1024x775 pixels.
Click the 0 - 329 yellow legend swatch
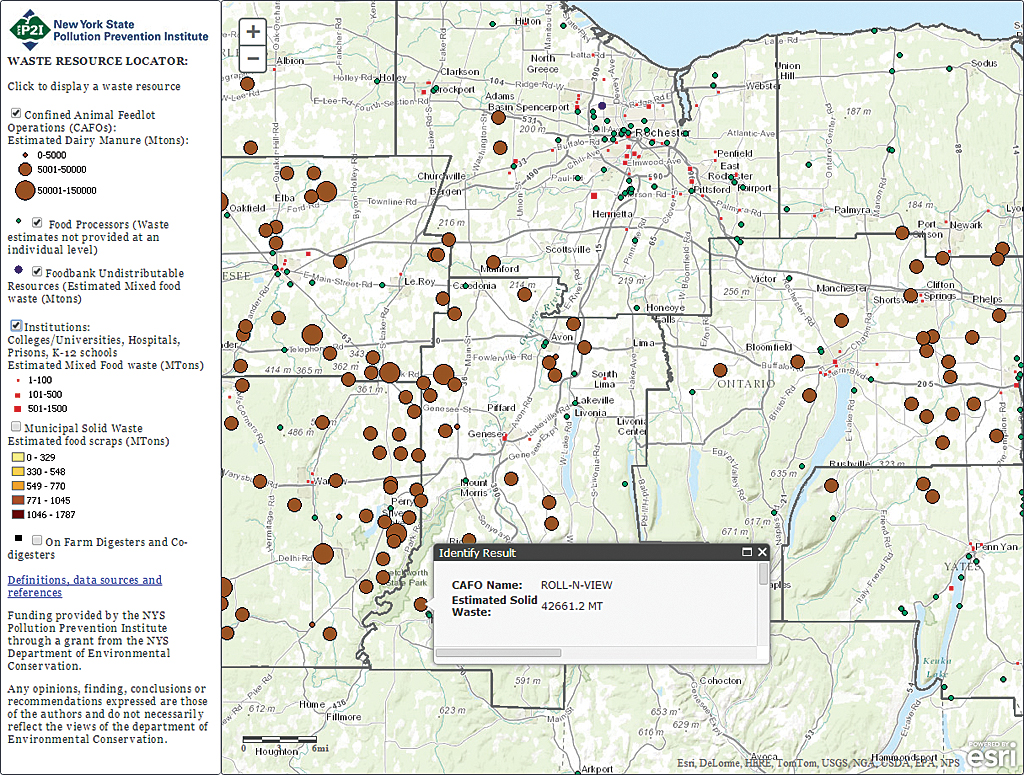coord(18,457)
